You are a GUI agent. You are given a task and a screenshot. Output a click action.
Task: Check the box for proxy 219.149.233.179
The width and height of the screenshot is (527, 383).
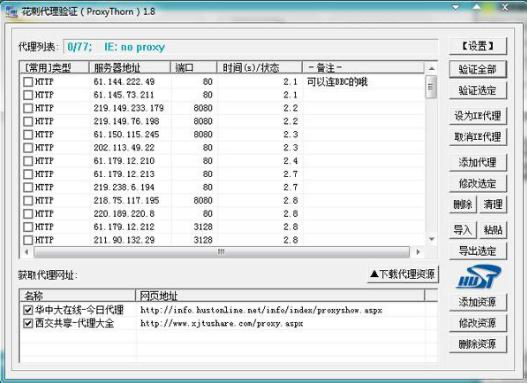(x=28, y=108)
